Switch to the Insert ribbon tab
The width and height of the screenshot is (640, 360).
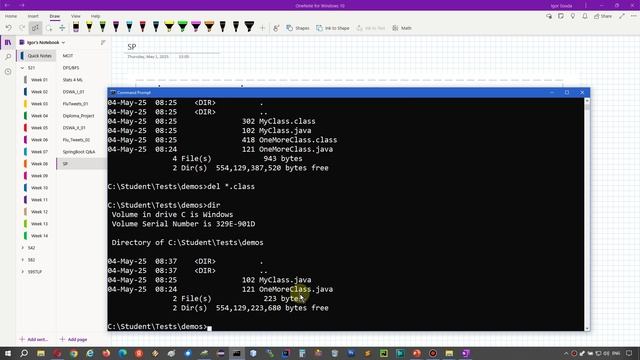33,16
